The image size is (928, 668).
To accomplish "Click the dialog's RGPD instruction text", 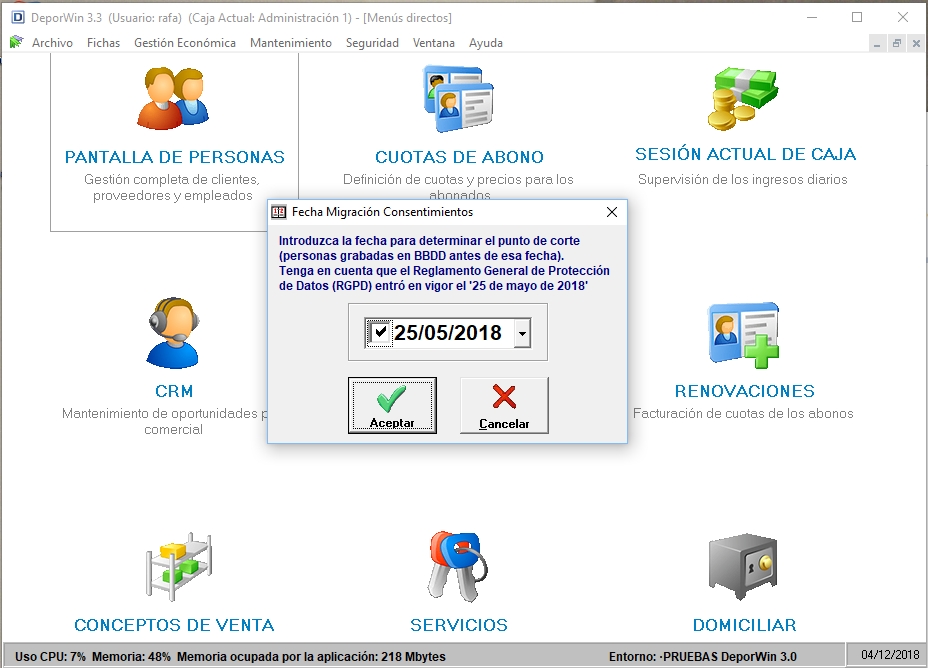I will coord(444,263).
